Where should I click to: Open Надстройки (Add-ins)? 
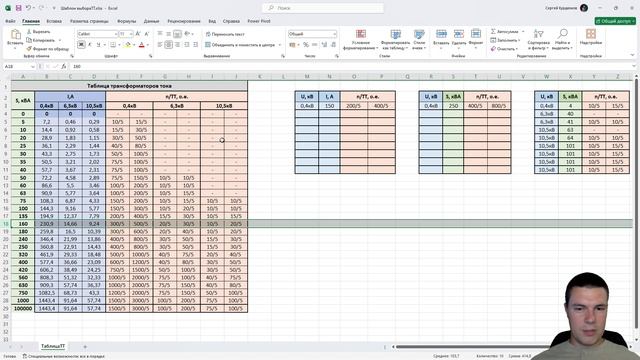[591, 37]
